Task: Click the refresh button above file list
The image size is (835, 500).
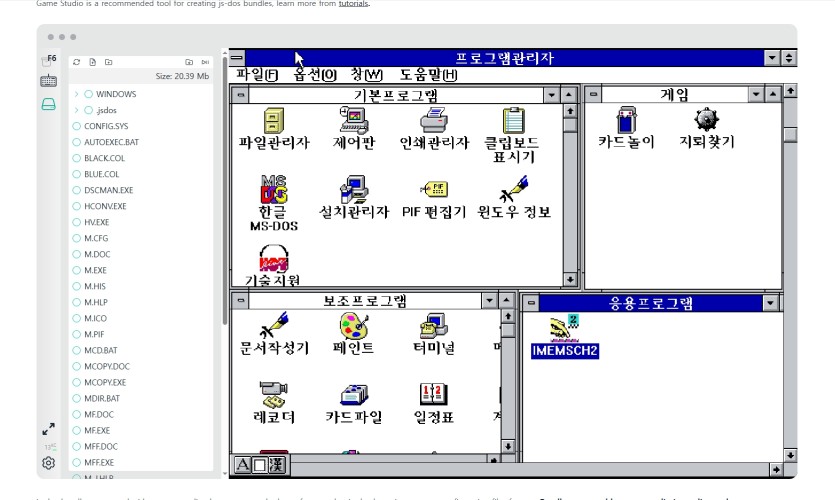Action: click(x=77, y=62)
